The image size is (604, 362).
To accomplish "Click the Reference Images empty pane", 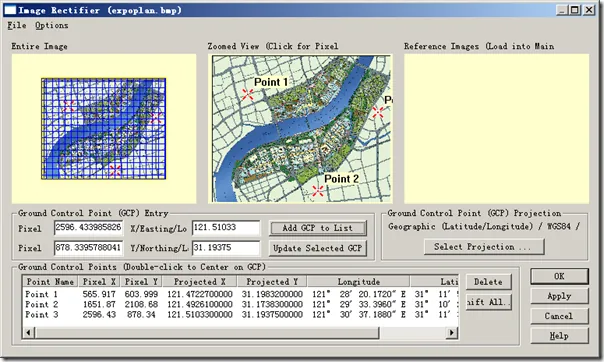I will (x=496, y=128).
